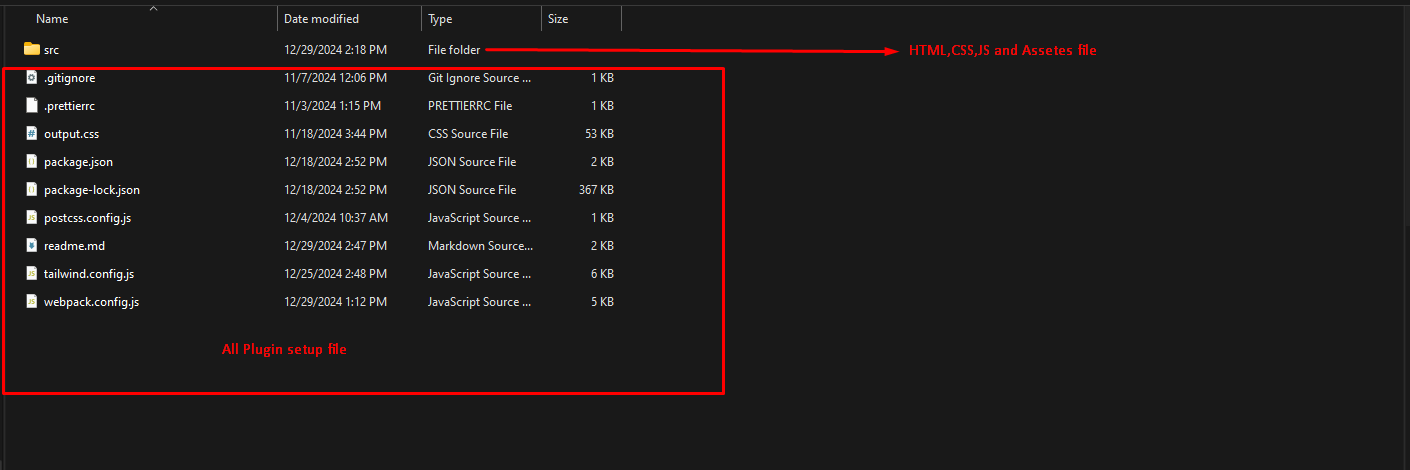Screen dimensions: 1410x470
Task: Click the date 11/3/2024 1:15 PM
Action: (332, 105)
